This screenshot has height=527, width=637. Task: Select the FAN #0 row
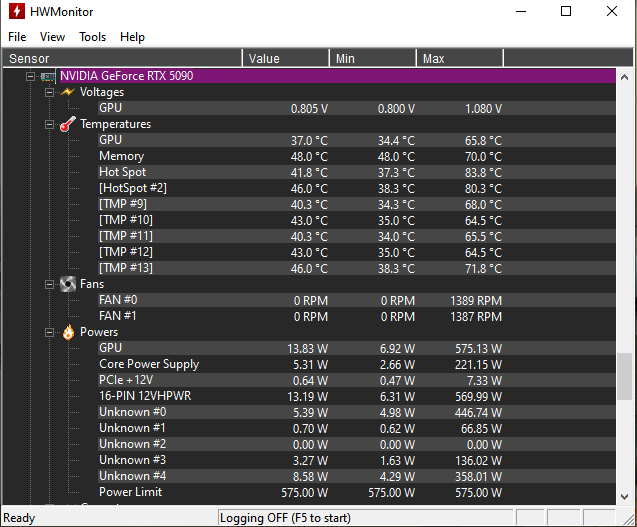click(357, 300)
